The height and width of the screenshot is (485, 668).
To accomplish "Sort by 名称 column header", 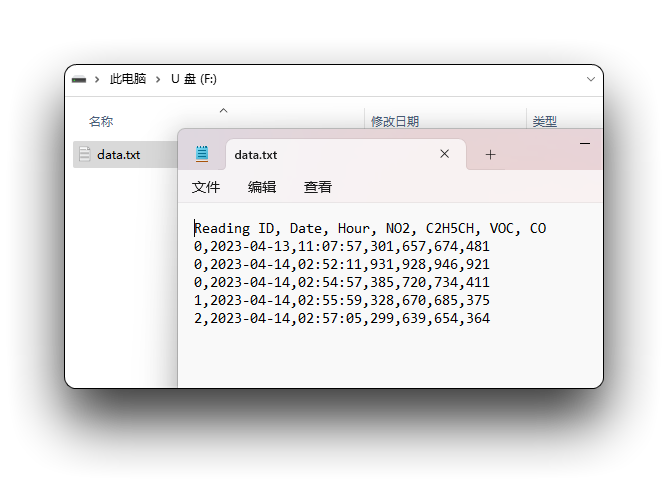I will pyautogui.click(x=101, y=121).
